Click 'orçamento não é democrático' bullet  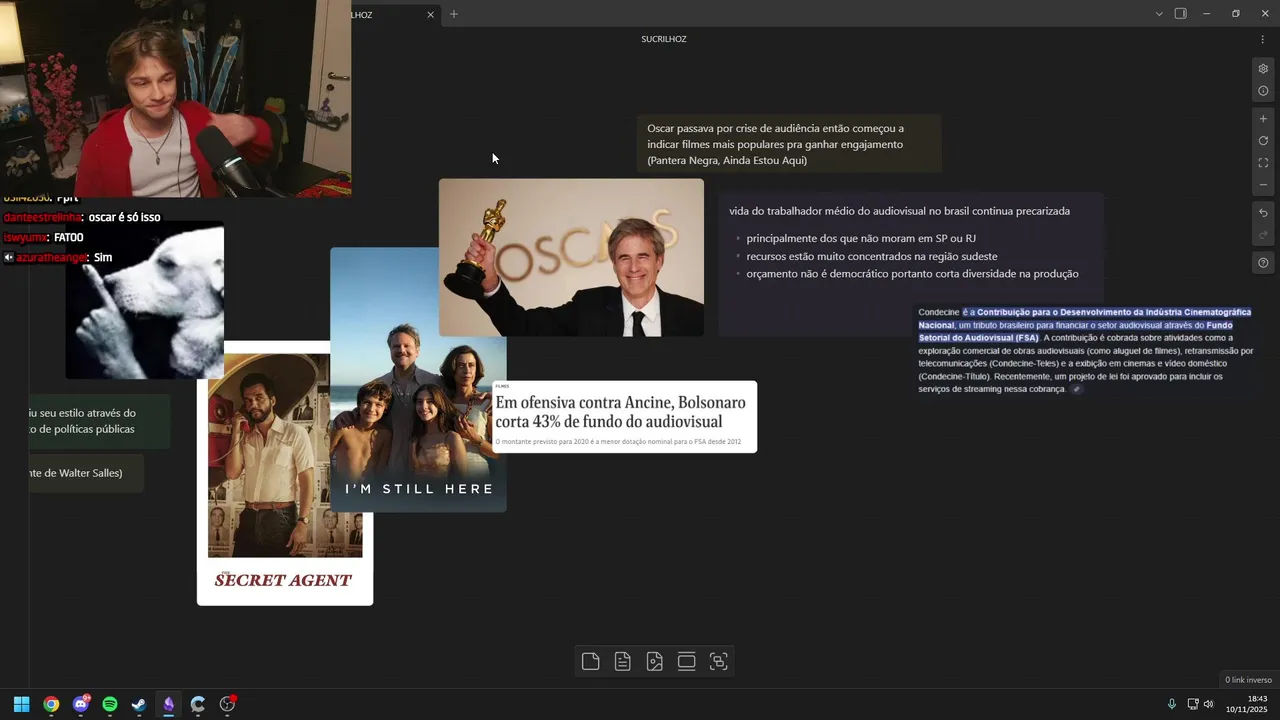pos(912,273)
